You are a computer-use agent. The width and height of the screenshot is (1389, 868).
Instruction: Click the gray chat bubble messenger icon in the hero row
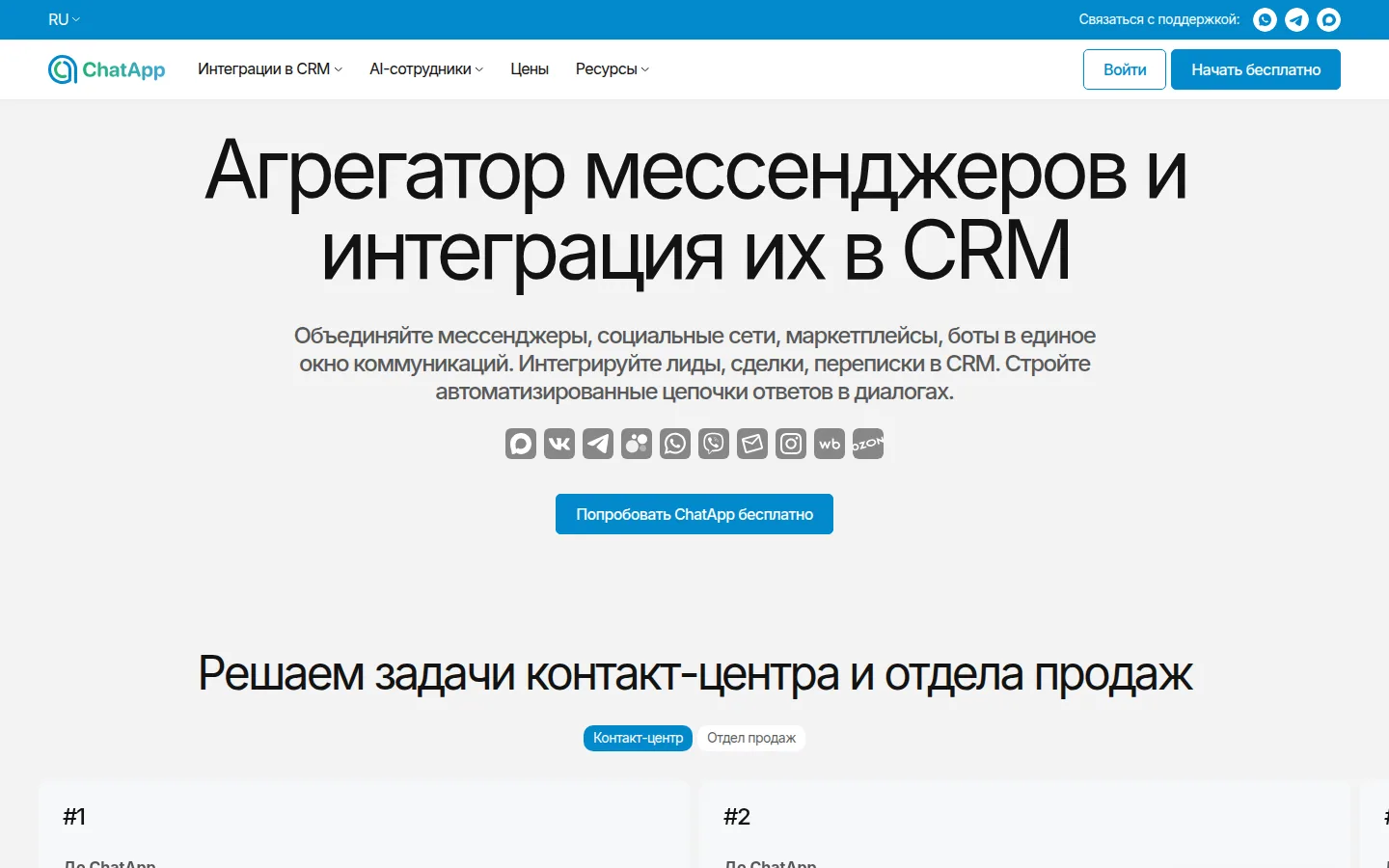521,444
